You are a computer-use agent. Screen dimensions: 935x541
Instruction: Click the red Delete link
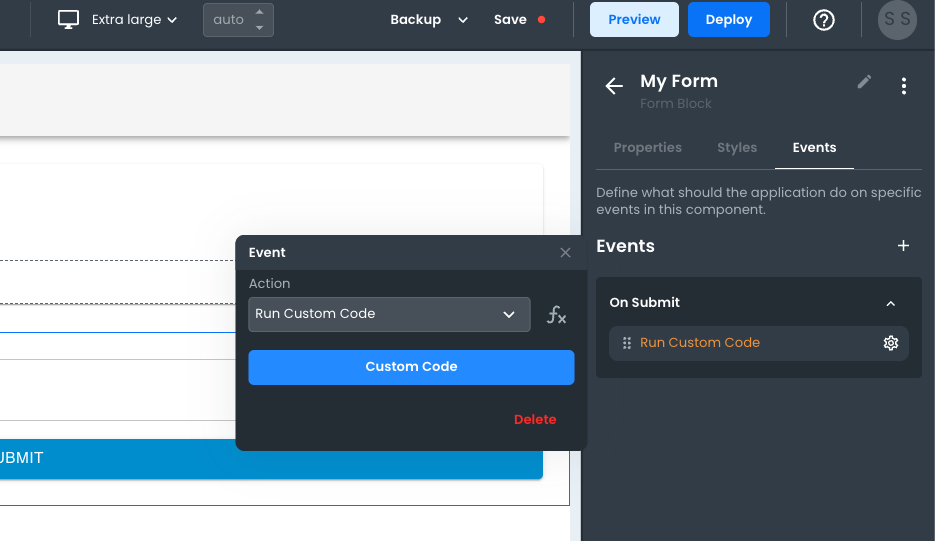[534, 420]
